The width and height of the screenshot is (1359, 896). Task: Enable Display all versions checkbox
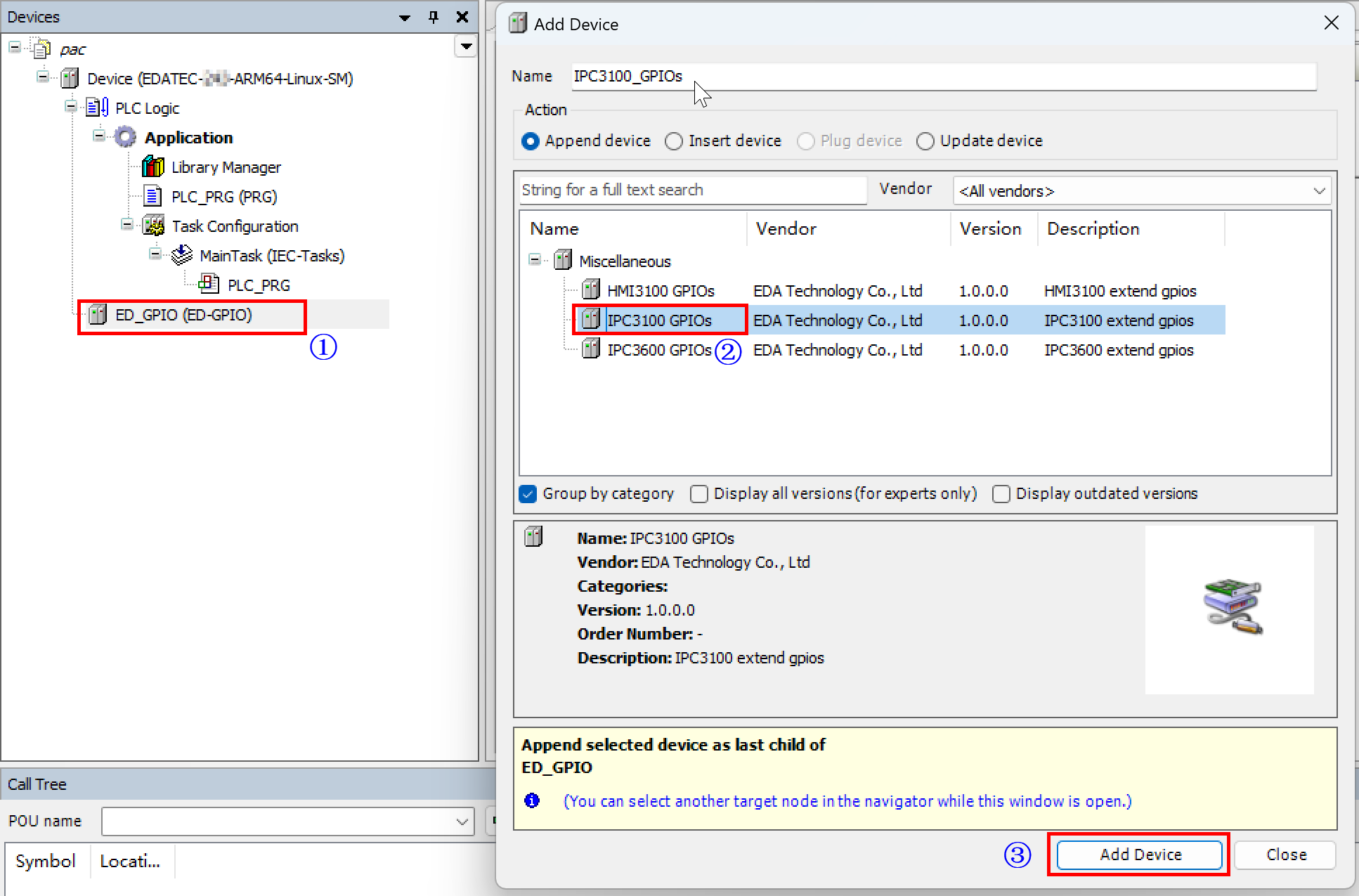[698, 494]
